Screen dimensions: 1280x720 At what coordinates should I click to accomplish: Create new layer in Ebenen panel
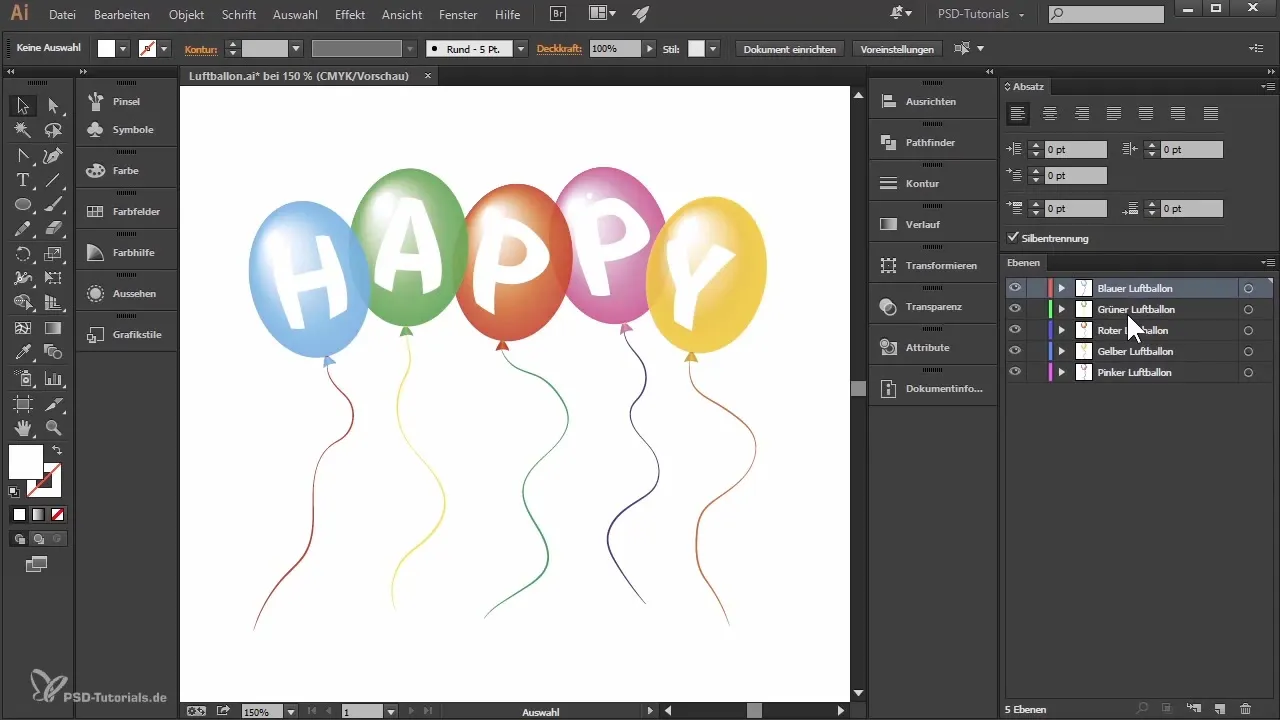[x=1220, y=709]
